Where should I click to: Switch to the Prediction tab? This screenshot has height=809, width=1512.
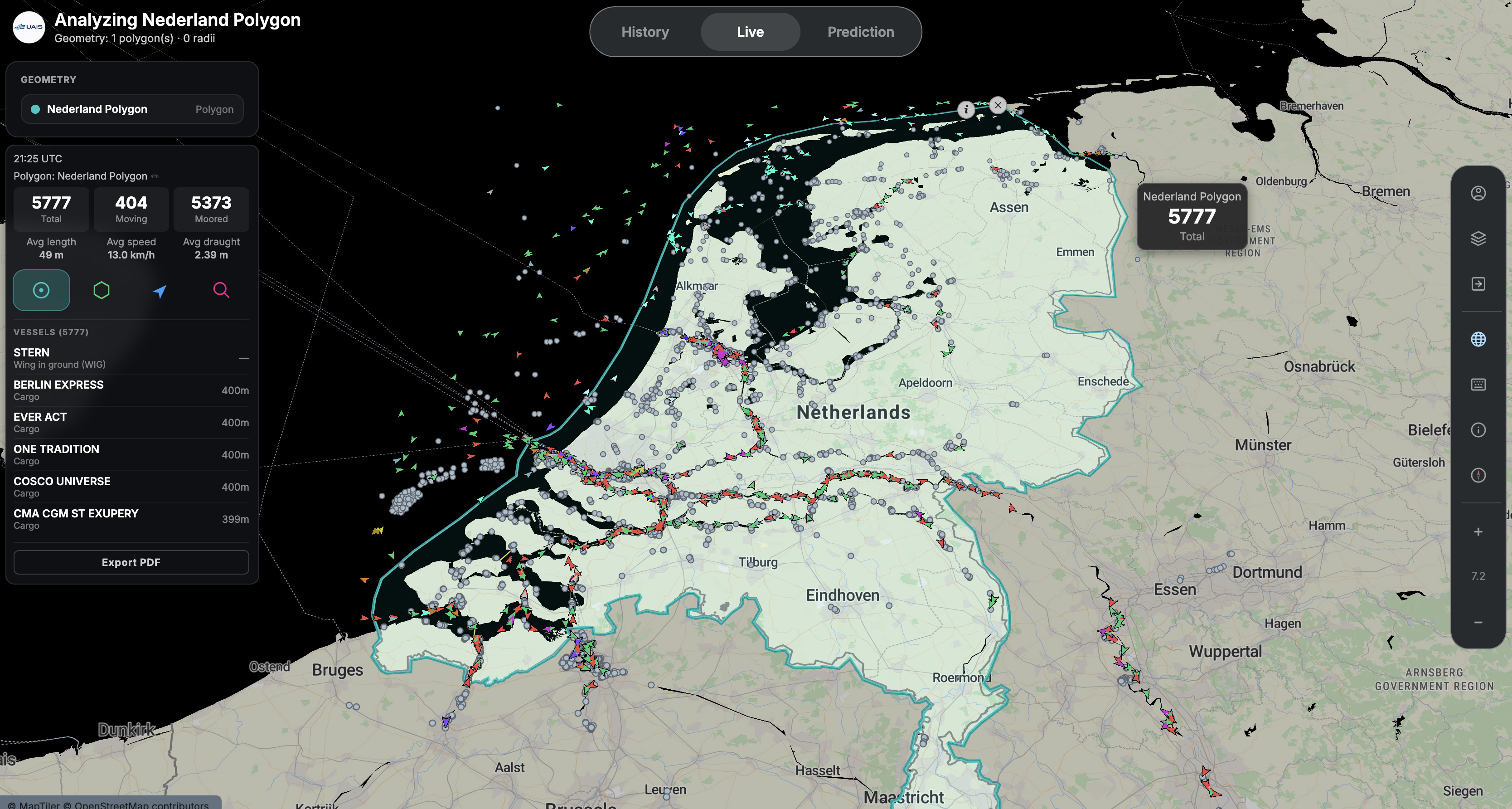[x=861, y=32]
